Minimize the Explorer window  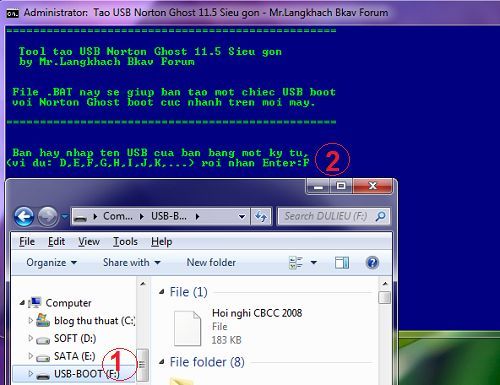click(x=318, y=186)
